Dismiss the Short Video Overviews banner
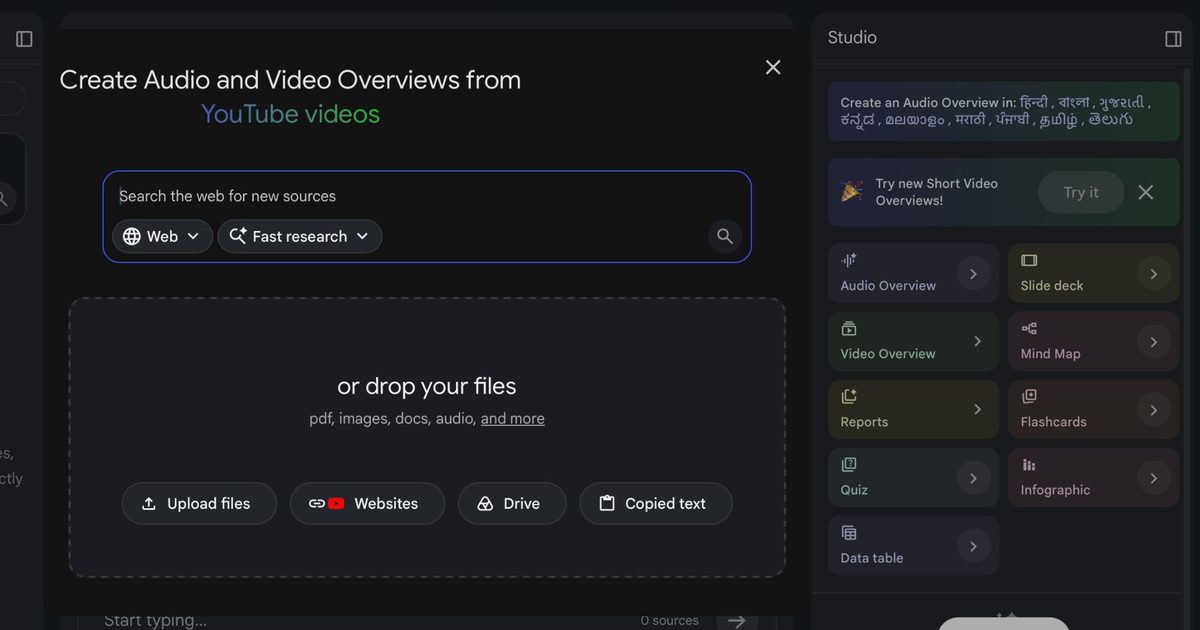This screenshot has width=1200, height=630. (x=1146, y=192)
